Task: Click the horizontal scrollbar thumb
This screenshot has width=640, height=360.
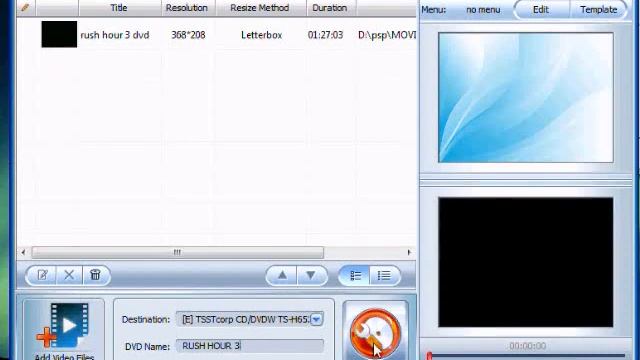Action: 178,252
